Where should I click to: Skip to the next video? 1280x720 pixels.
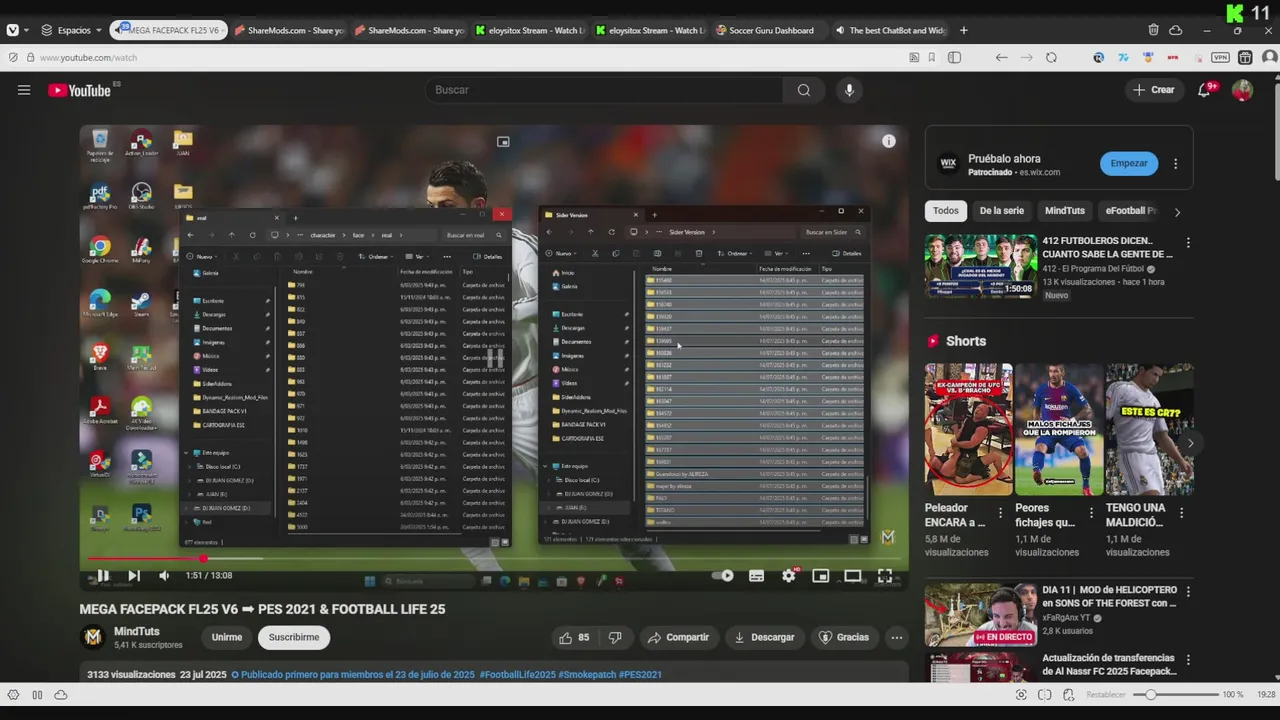(134, 575)
